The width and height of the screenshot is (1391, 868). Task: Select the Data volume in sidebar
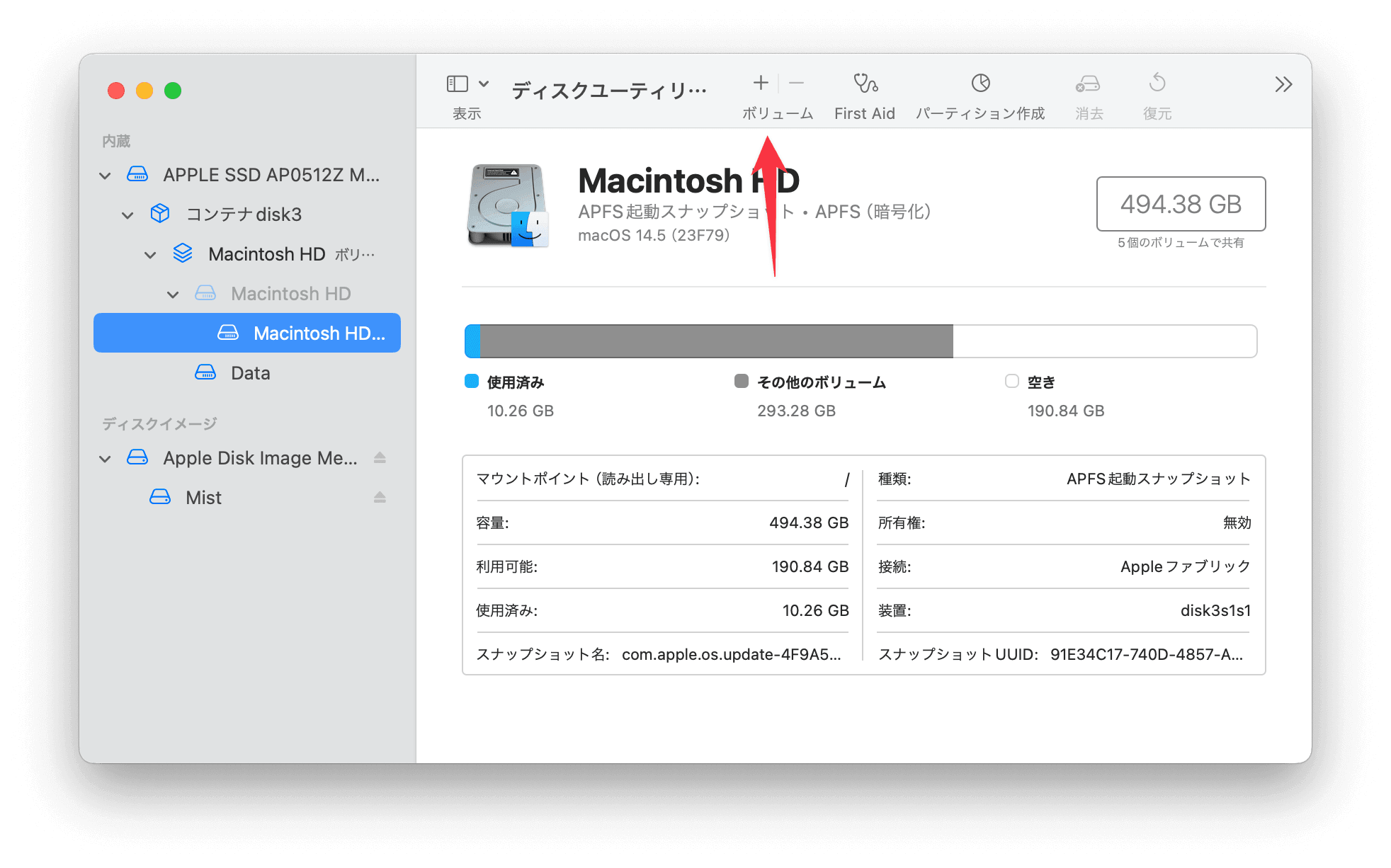pyautogui.click(x=251, y=373)
